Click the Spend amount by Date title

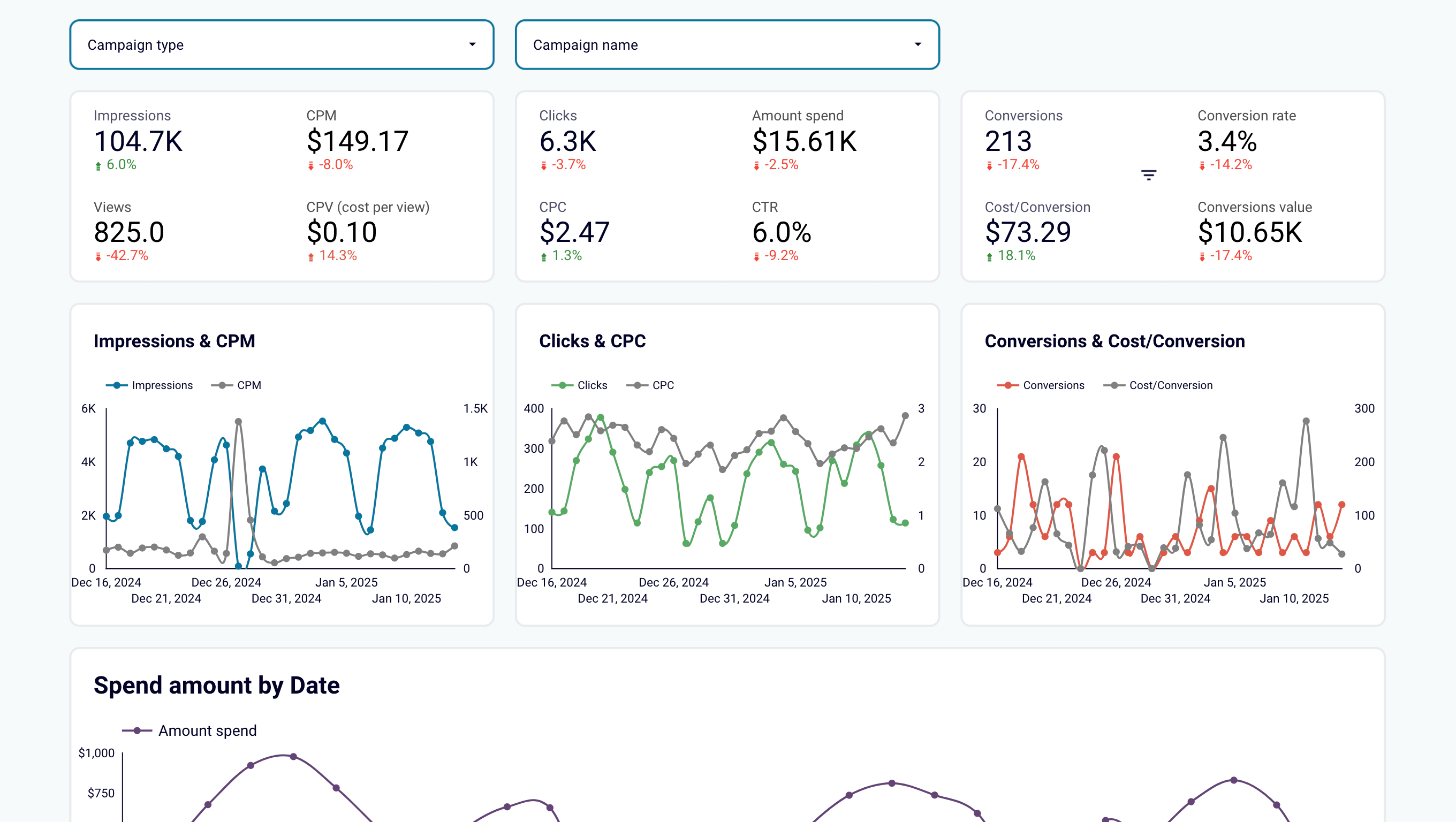coord(216,686)
